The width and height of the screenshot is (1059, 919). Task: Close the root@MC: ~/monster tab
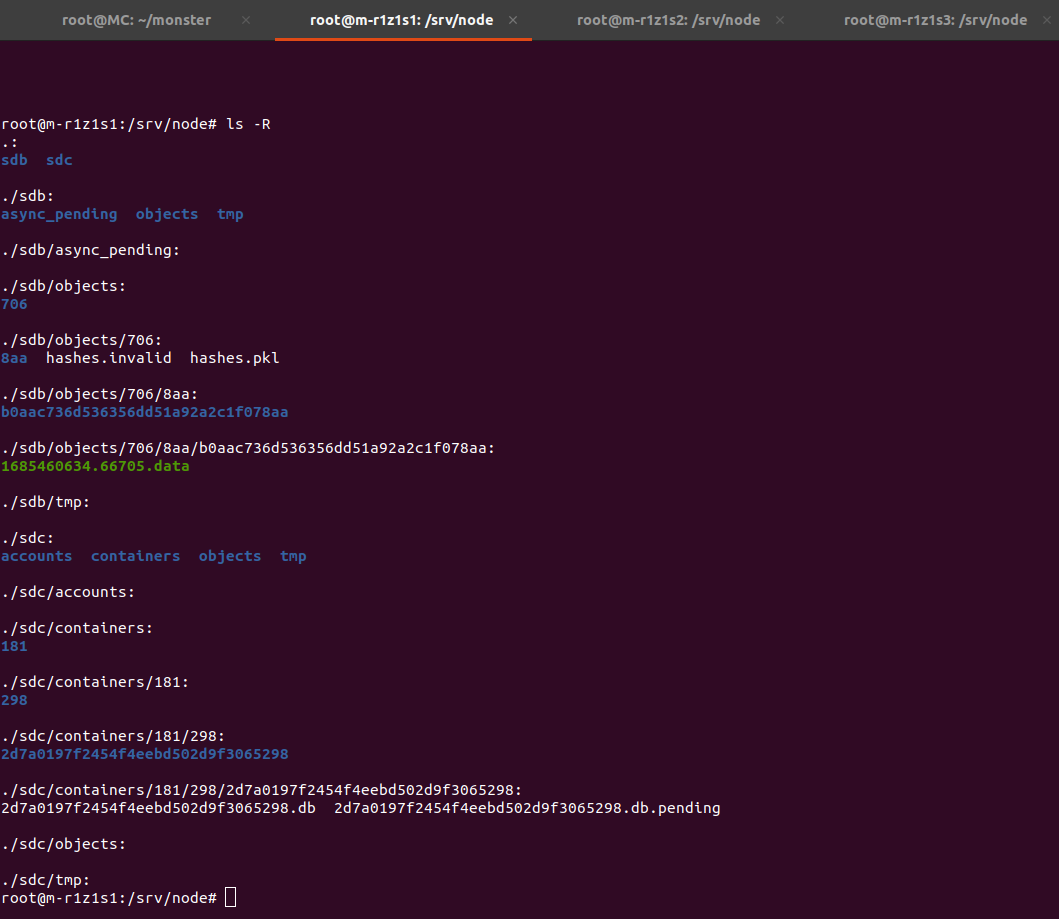(x=247, y=20)
